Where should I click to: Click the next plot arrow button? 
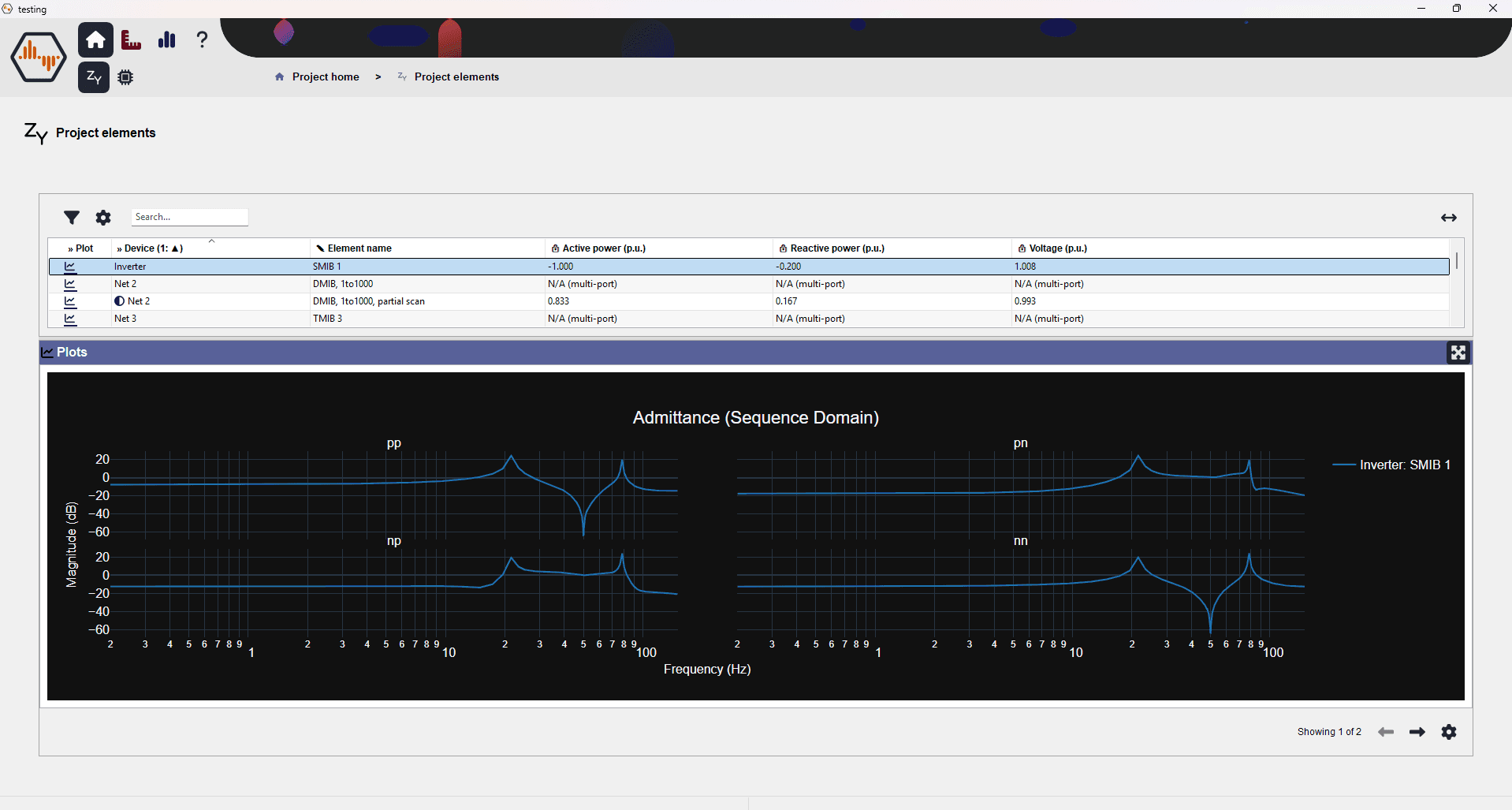click(1417, 732)
